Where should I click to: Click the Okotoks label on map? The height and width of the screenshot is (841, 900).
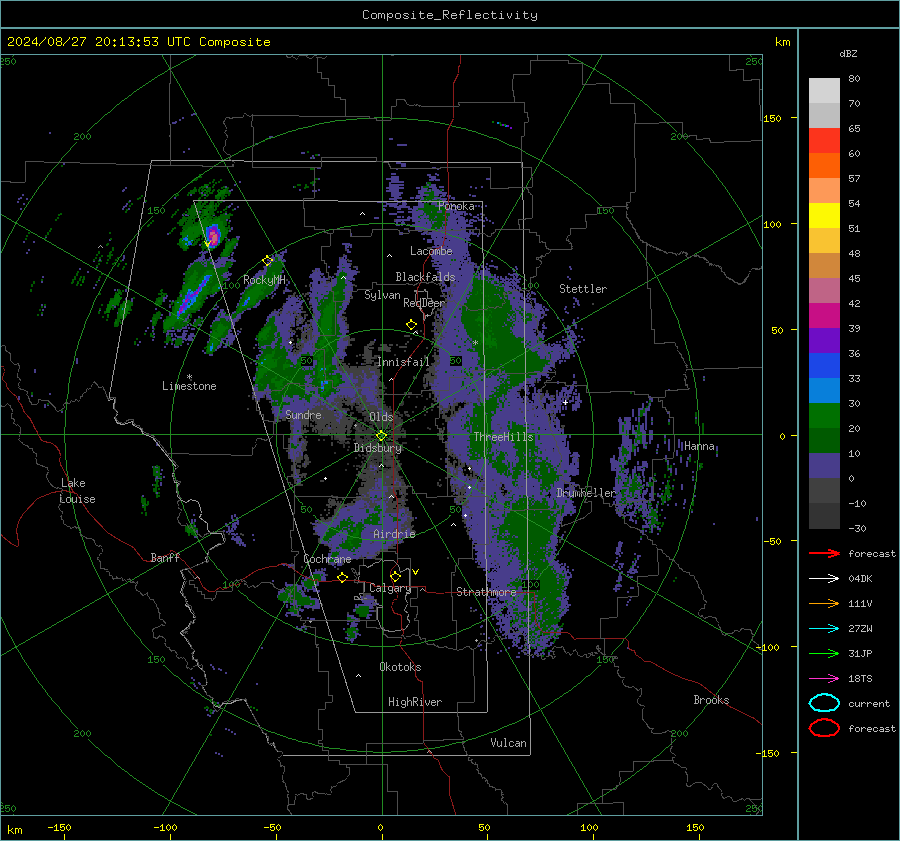[400, 667]
